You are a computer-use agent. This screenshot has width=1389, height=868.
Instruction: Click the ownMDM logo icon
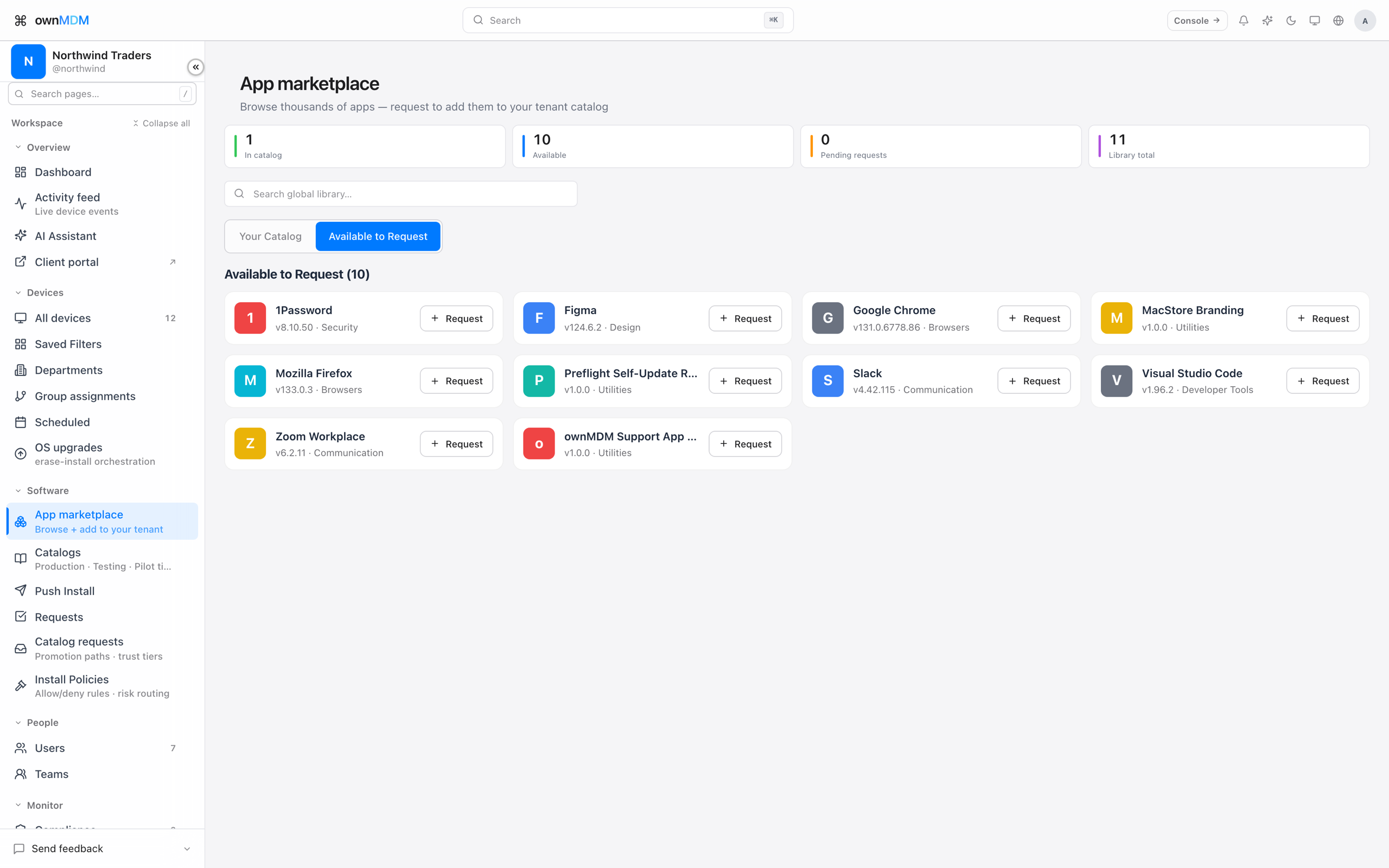click(21, 21)
